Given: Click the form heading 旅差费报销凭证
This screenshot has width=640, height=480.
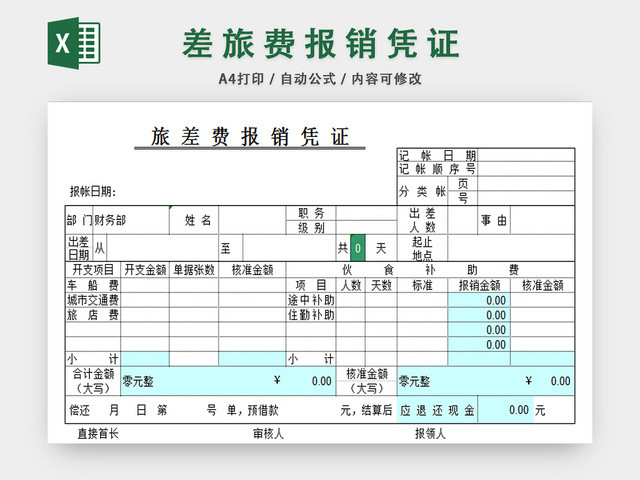Looking at the screenshot, I should click(x=250, y=136).
